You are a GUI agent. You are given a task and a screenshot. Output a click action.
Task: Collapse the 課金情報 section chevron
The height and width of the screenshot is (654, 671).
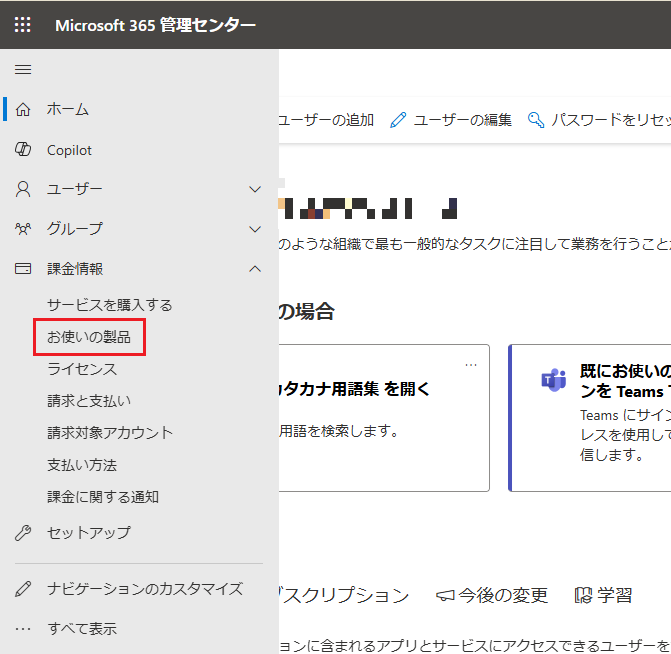click(x=255, y=269)
